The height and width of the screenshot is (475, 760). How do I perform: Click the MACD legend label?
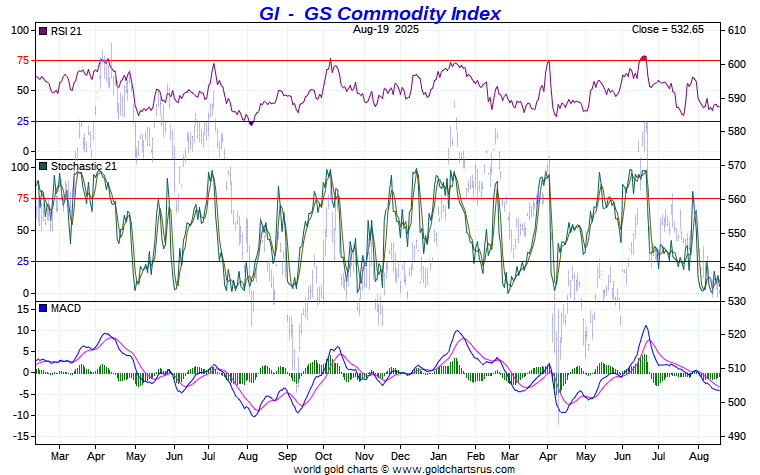[x=66, y=308]
